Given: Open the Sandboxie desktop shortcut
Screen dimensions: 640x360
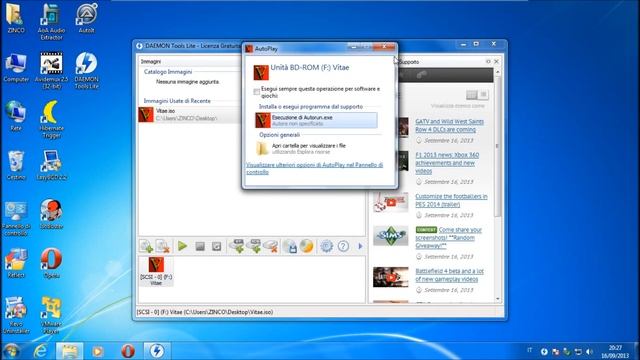Looking at the screenshot, I should pyautogui.click(x=51, y=215).
